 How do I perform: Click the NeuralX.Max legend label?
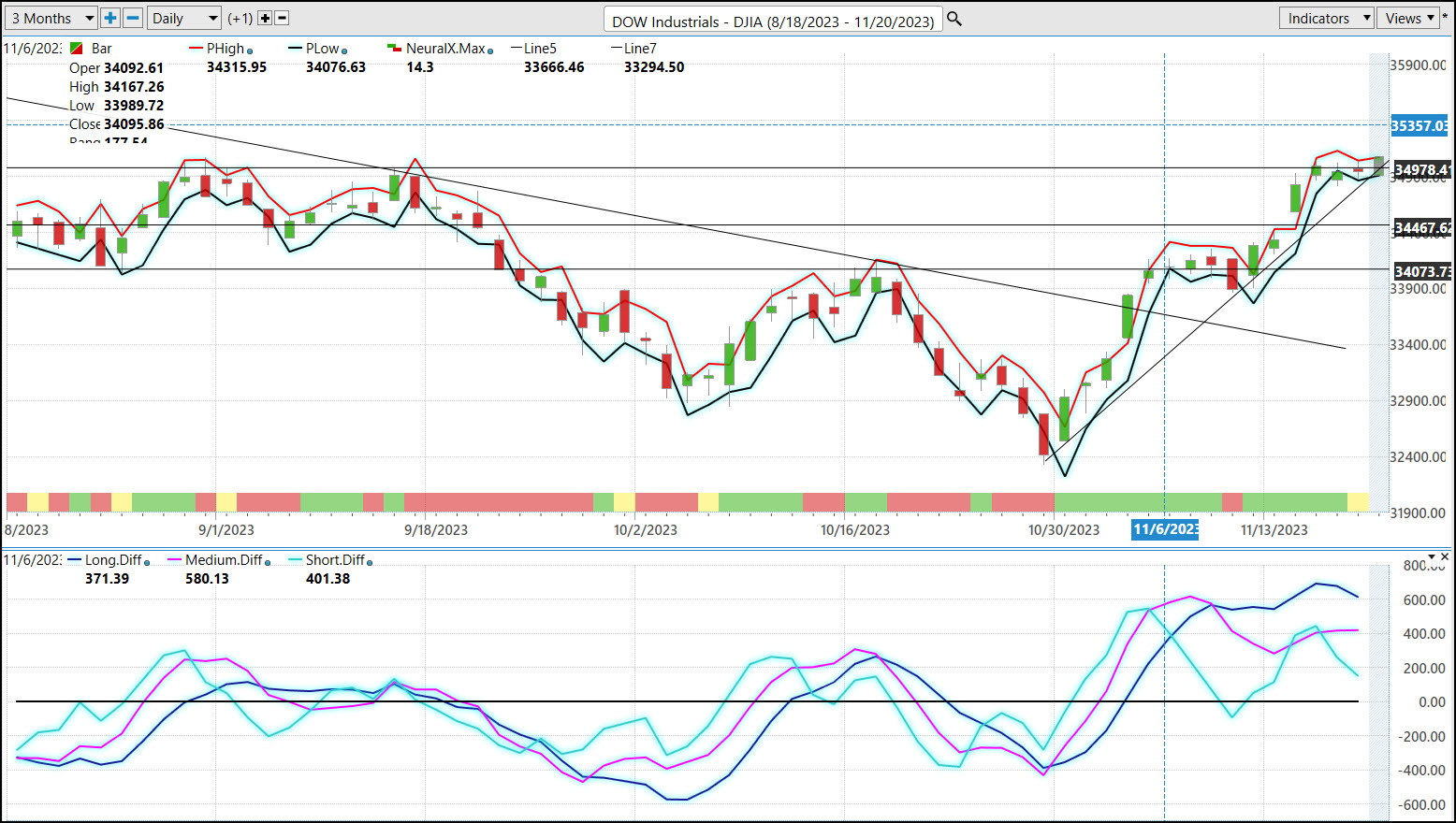[x=445, y=49]
